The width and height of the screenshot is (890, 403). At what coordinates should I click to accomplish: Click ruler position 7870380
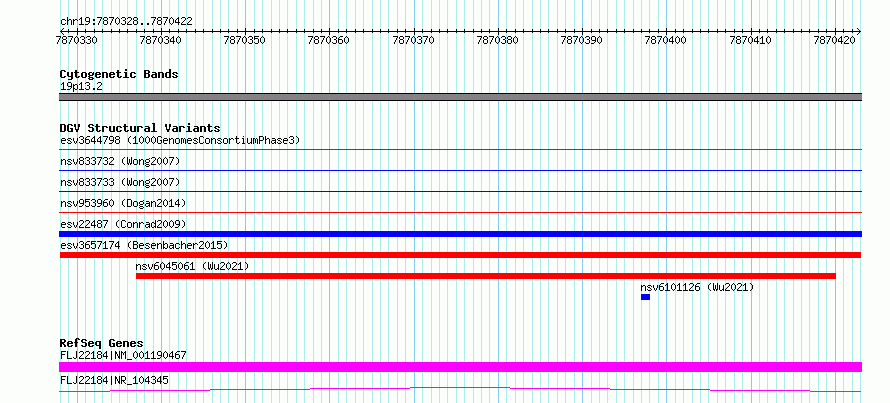pyautogui.click(x=498, y=40)
